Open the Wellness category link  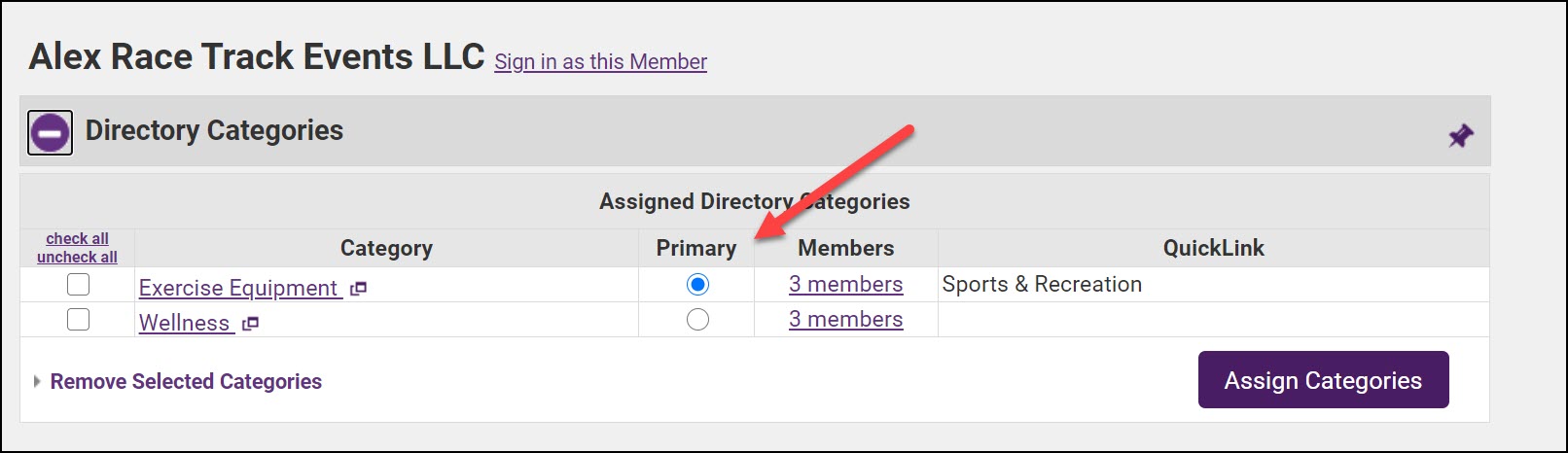[x=185, y=323]
